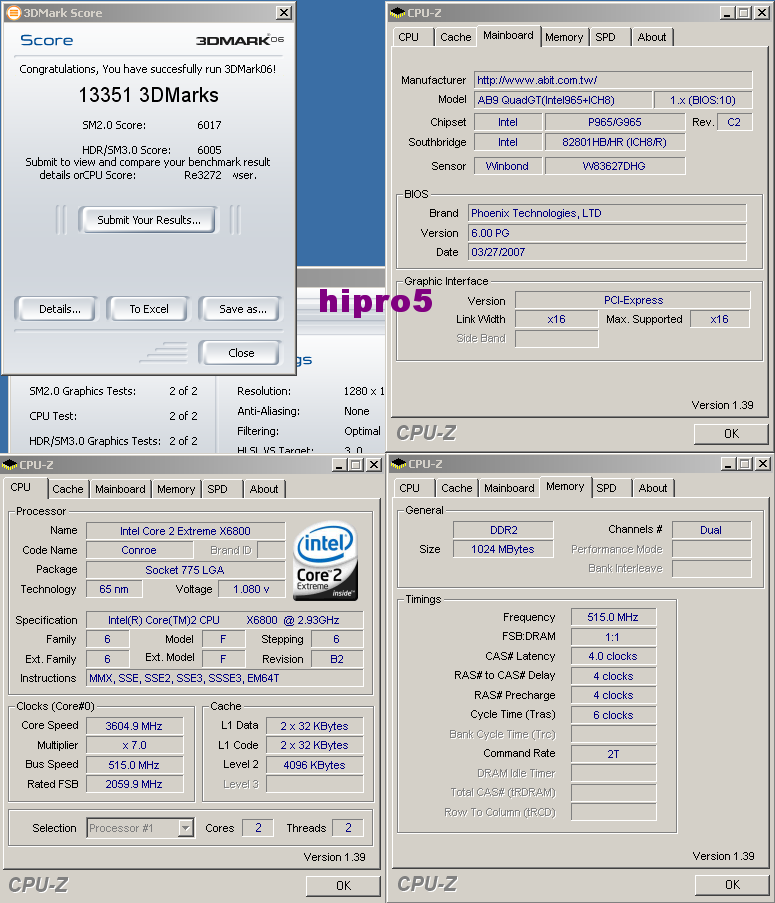Viewport: 775px width, 903px height.
Task: Click the Phoenix Technologies BIOS brand field
Action: click(607, 213)
